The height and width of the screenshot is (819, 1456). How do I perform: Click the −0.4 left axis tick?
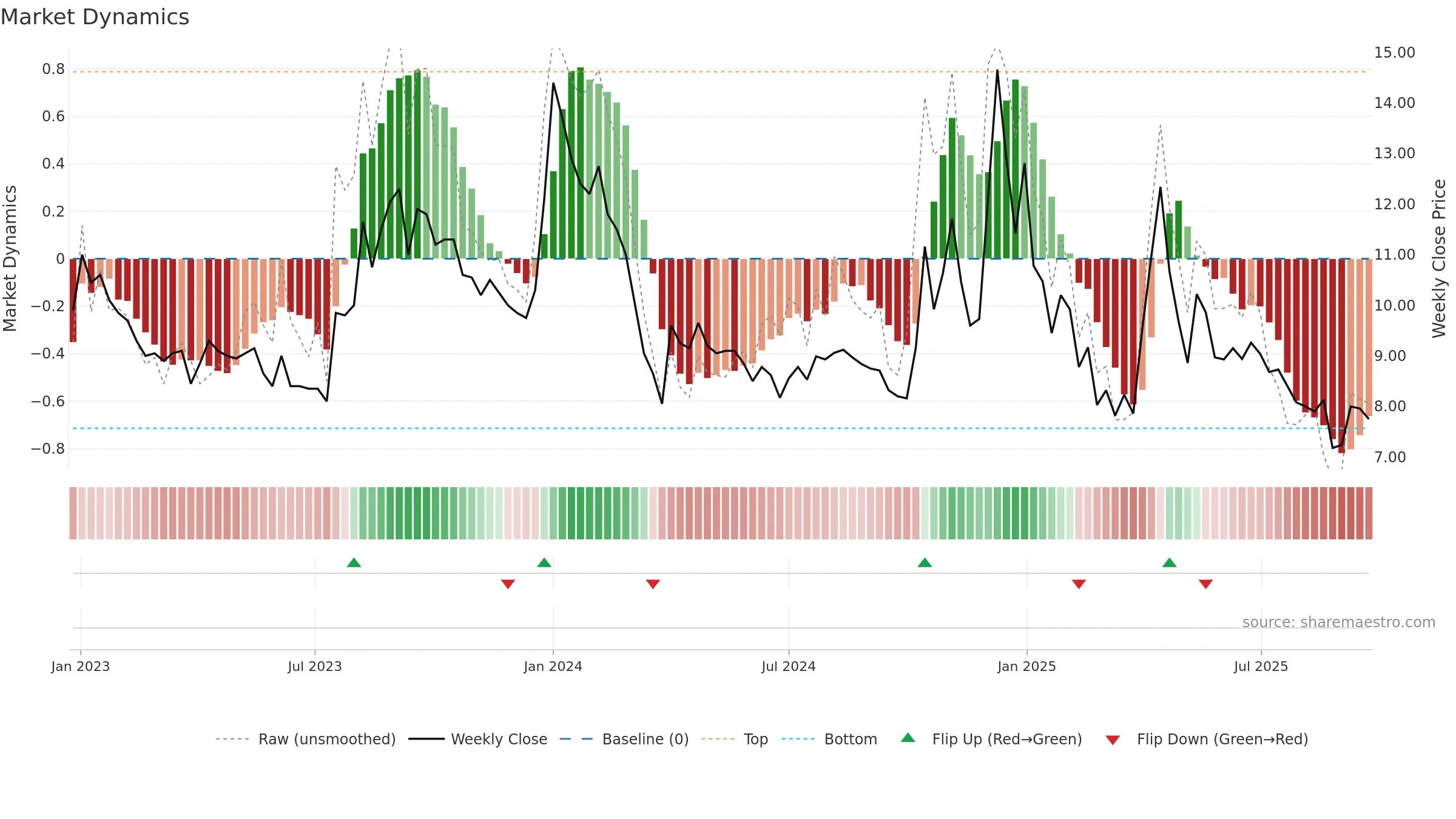click(x=48, y=354)
